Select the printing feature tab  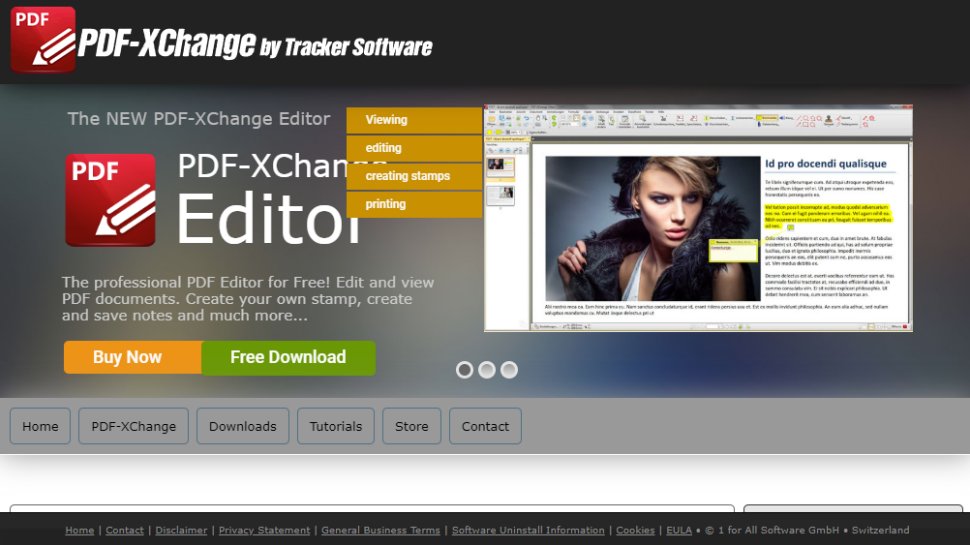(x=414, y=204)
